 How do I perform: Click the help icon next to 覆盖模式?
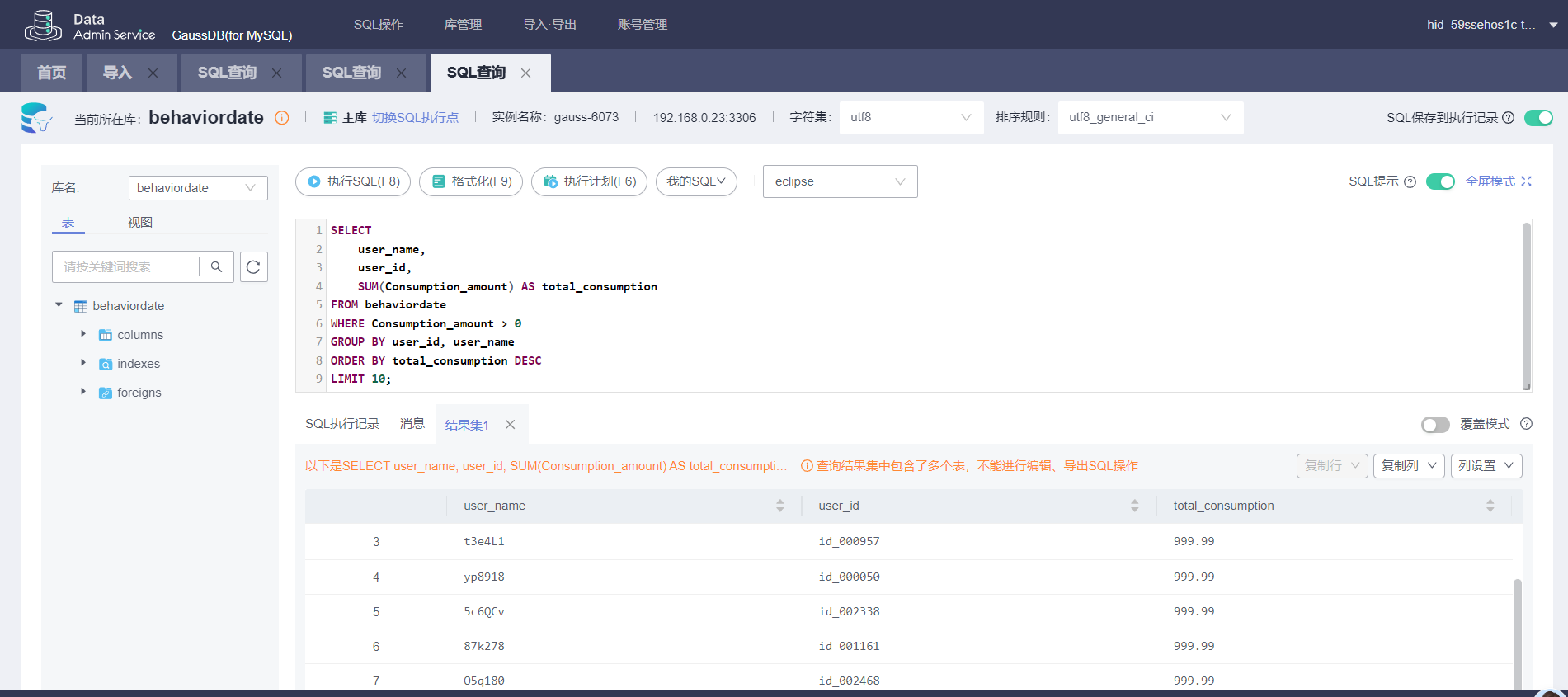[1526, 424]
